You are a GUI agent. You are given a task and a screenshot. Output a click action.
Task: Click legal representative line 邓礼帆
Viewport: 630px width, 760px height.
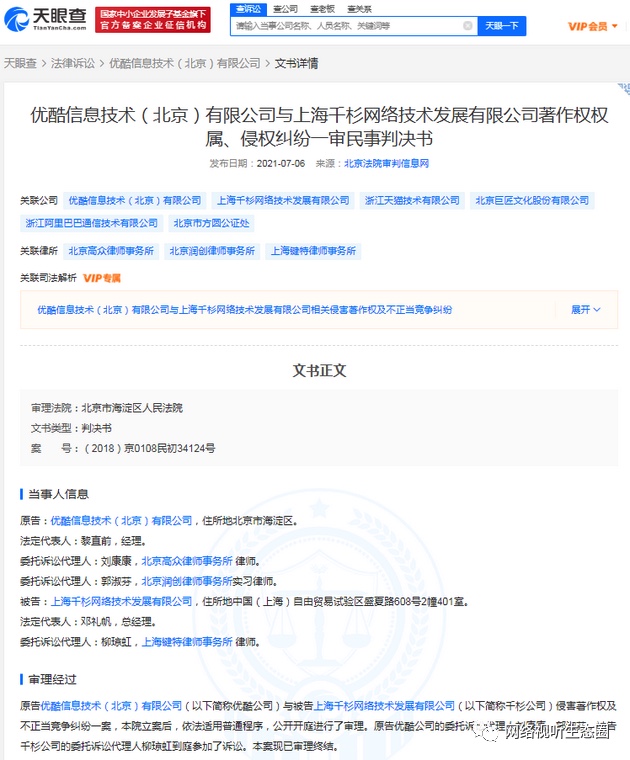point(88,622)
